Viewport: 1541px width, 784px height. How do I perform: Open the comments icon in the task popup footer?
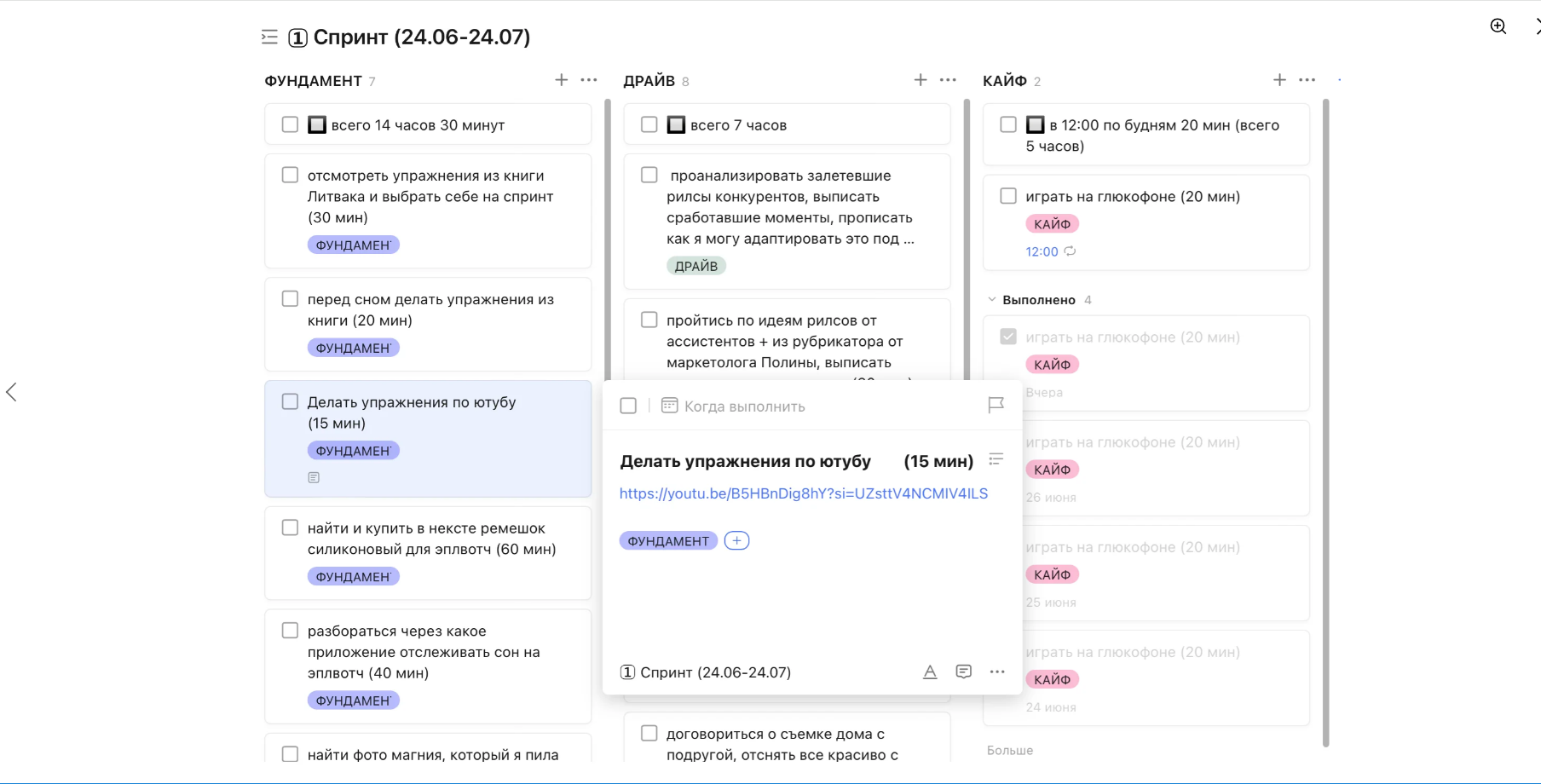click(963, 672)
